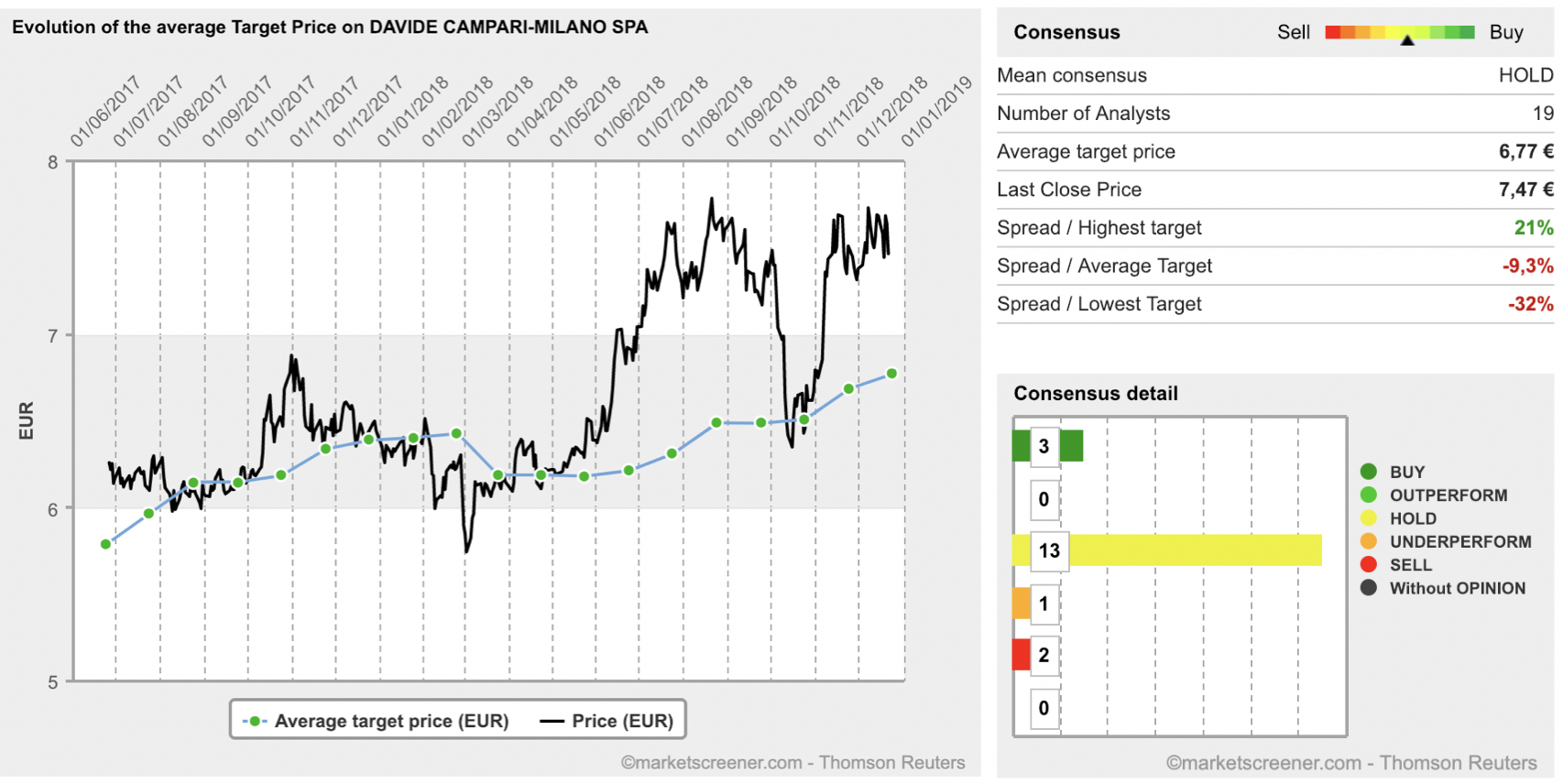Image resolution: width=1563 pixels, height=784 pixels.
Task: Click the Spread / Average Target -9,3% value
Action: click(x=1527, y=266)
